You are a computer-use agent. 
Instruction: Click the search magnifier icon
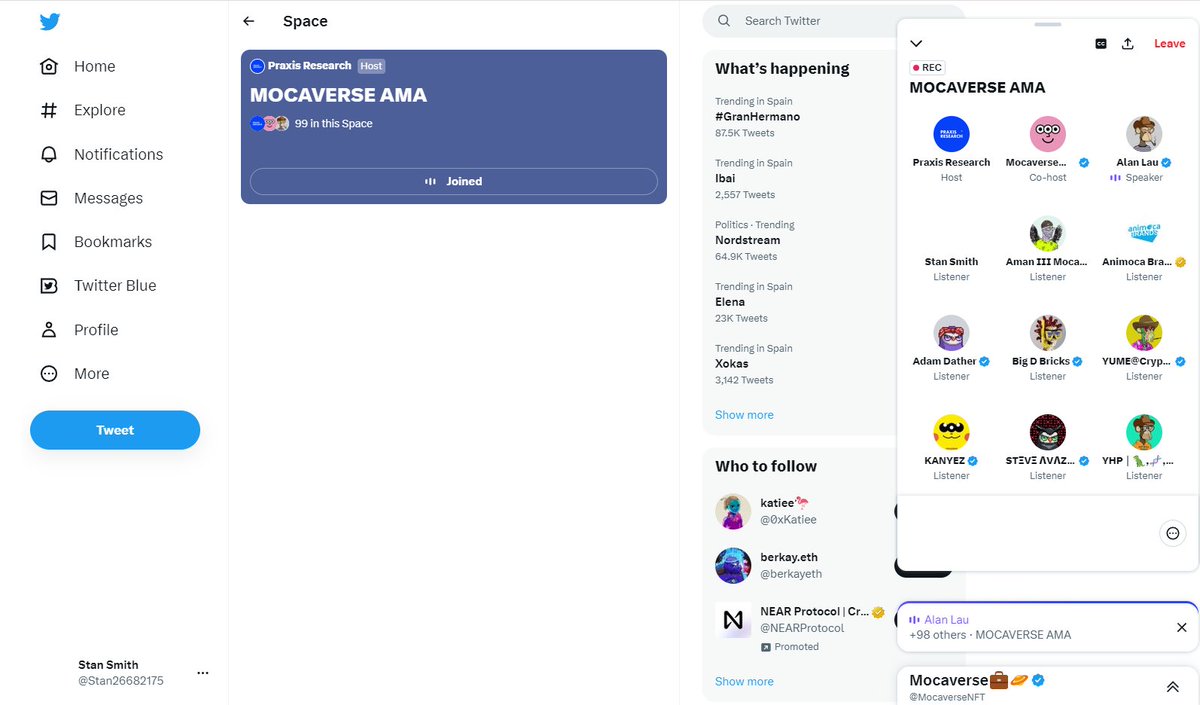click(724, 20)
